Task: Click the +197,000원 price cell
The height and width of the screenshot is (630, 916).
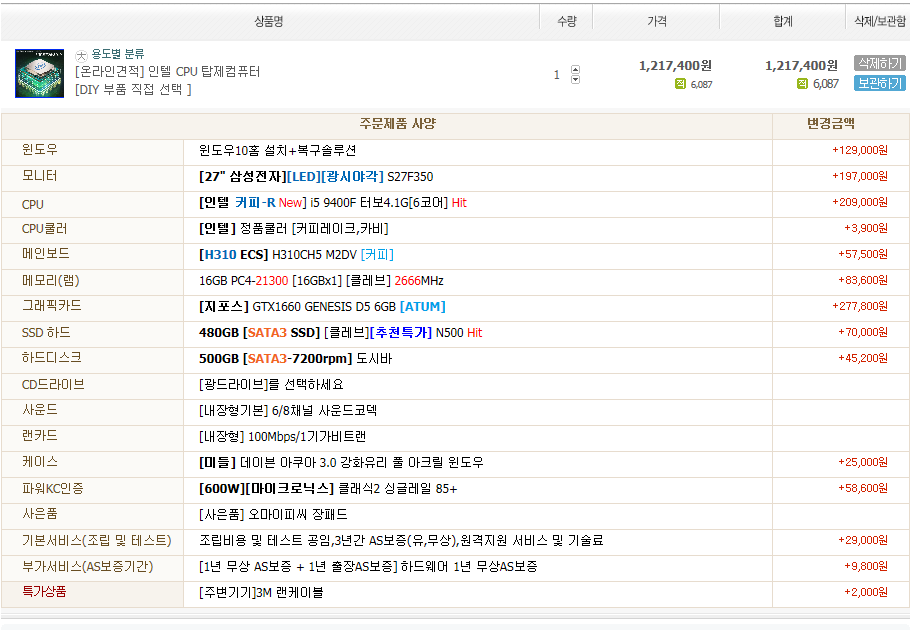Action: [x=860, y=176]
